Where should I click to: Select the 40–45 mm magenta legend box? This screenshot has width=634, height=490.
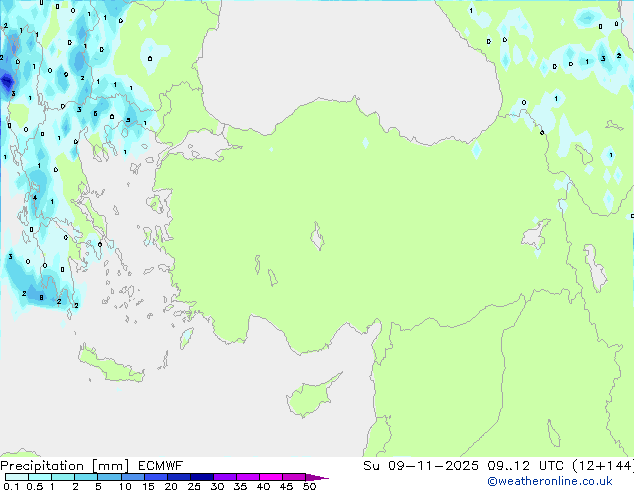[271, 477]
